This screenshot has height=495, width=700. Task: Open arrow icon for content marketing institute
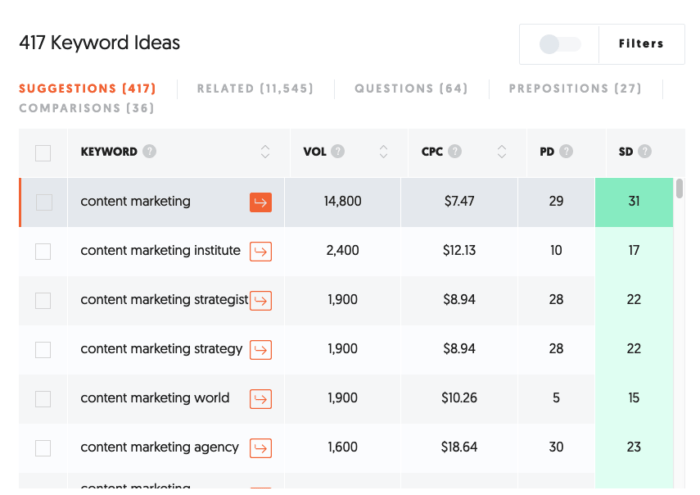click(261, 251)
